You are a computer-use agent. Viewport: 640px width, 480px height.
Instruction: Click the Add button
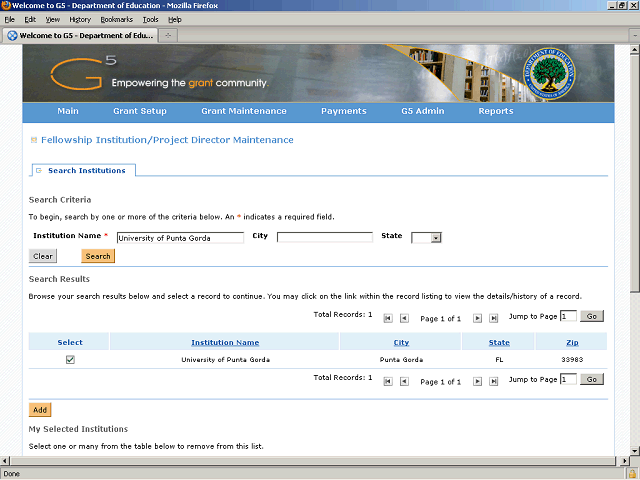[40, 410]
